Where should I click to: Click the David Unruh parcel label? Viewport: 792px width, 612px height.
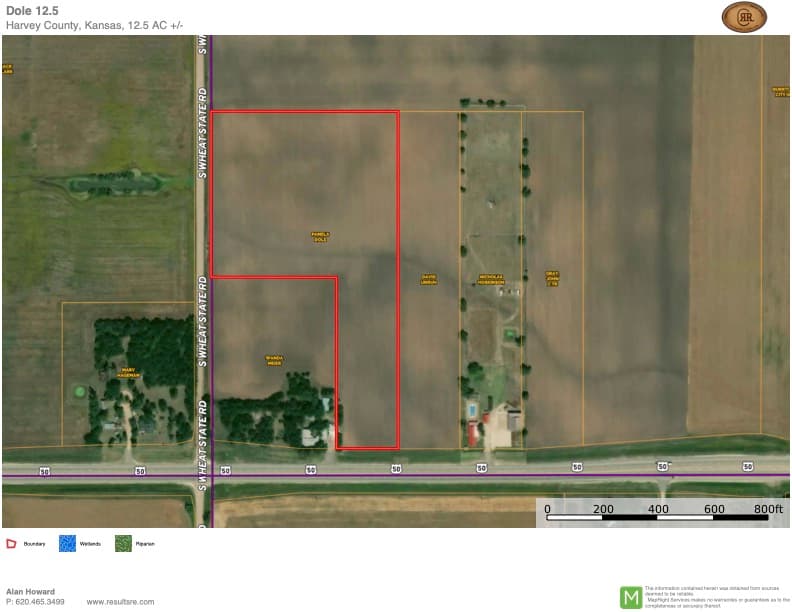429,280
